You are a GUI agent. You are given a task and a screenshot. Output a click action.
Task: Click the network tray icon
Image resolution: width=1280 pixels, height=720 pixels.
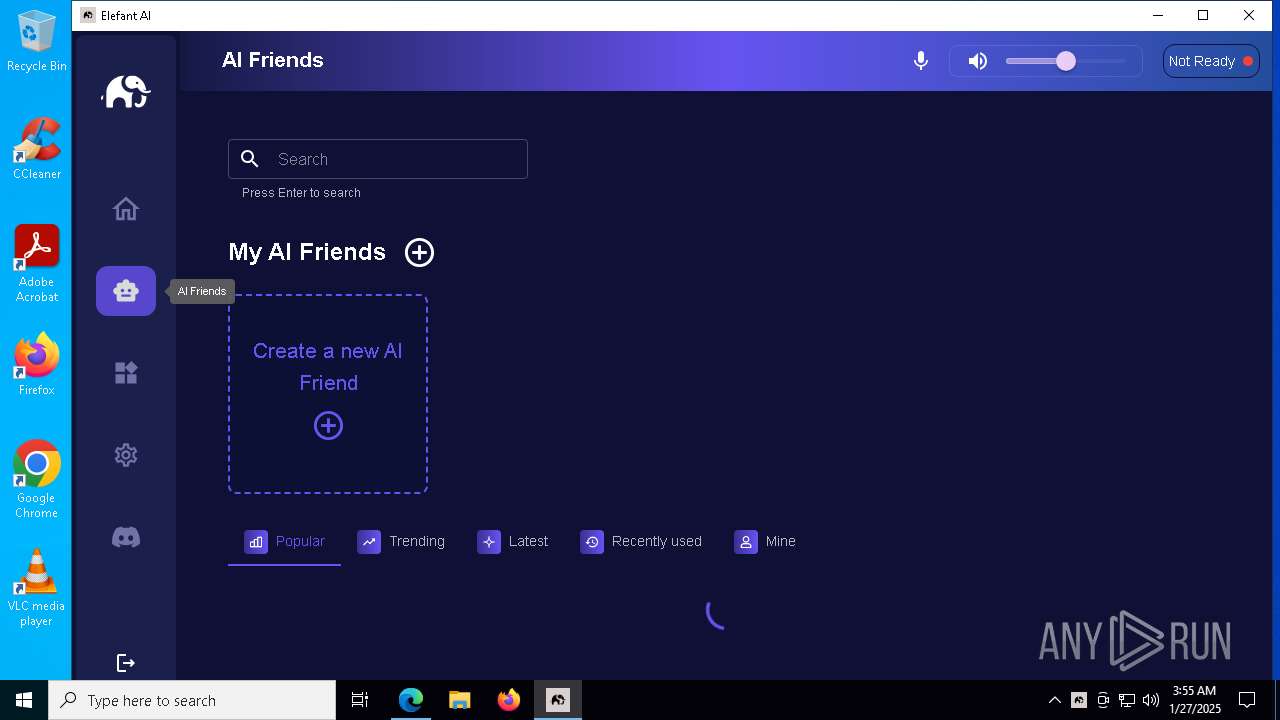[1127, 700]
